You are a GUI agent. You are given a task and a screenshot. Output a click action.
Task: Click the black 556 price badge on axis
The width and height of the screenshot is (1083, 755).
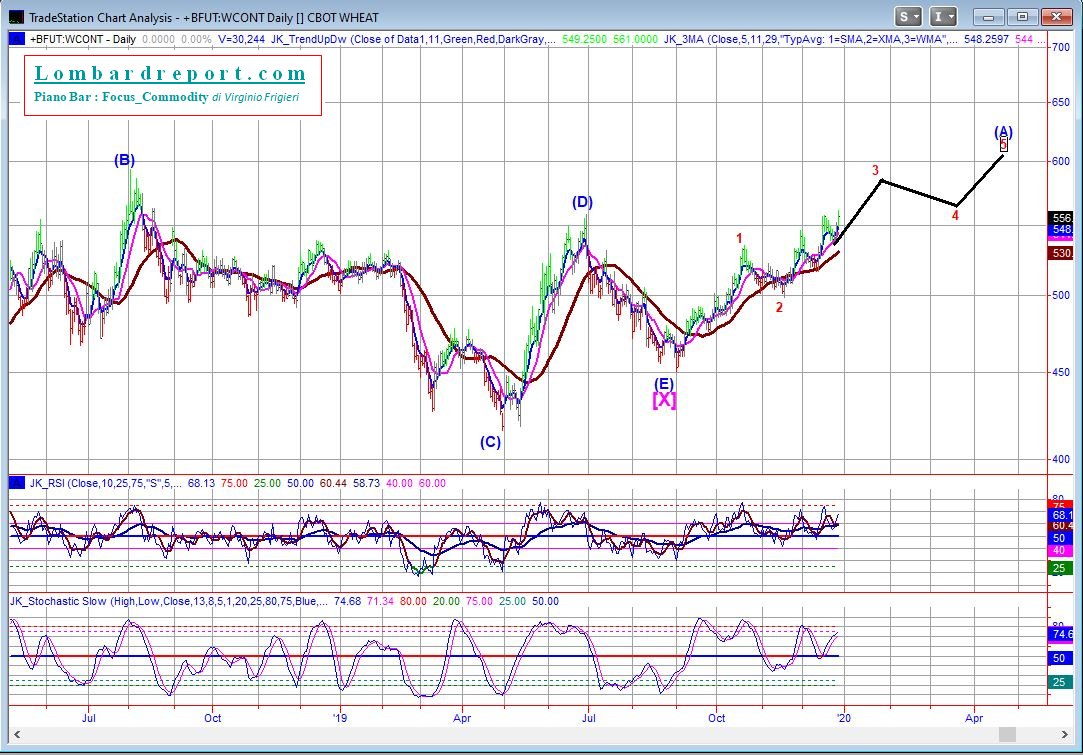1061,218
